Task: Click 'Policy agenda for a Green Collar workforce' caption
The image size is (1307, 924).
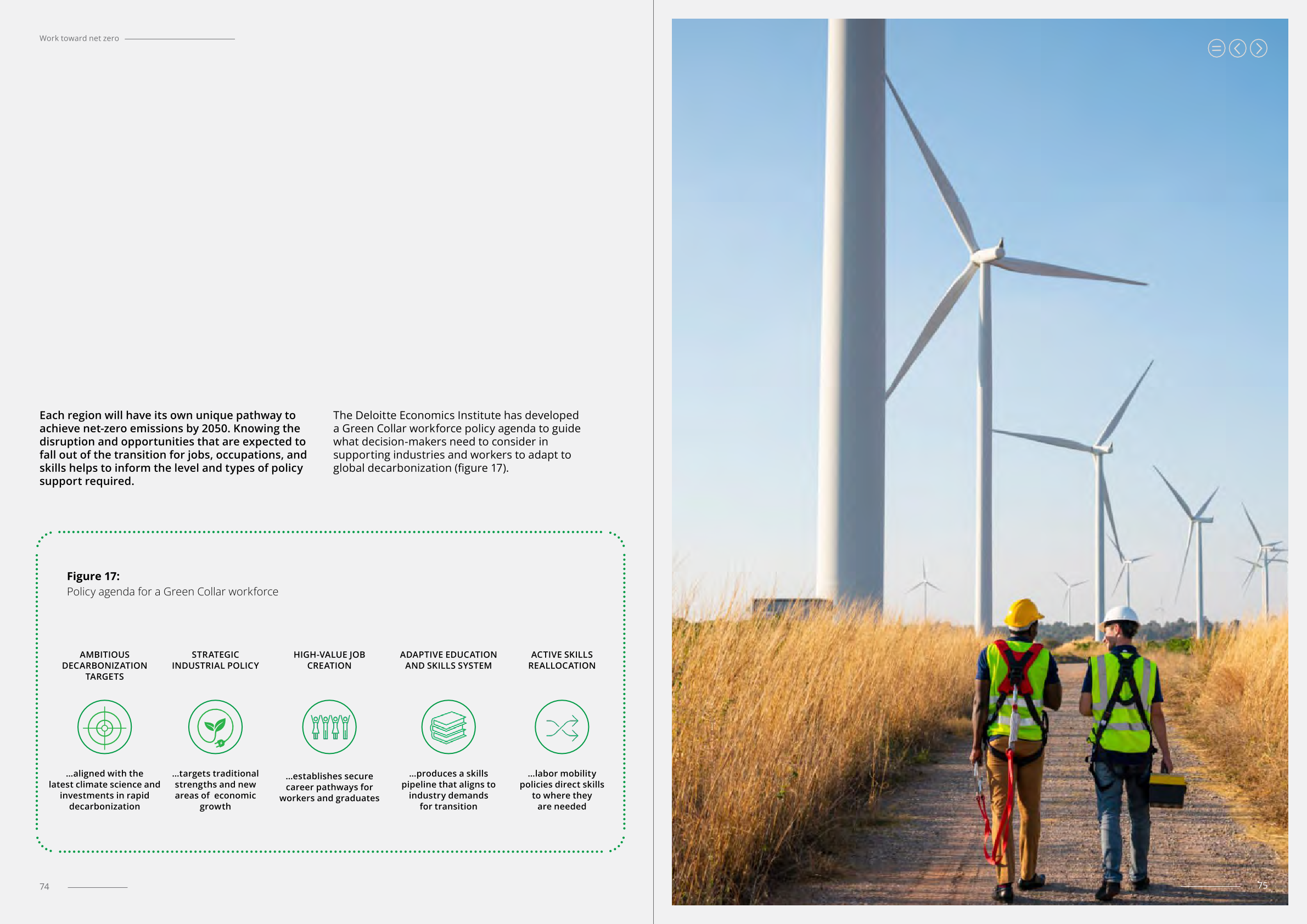Action: coord(172,591)
